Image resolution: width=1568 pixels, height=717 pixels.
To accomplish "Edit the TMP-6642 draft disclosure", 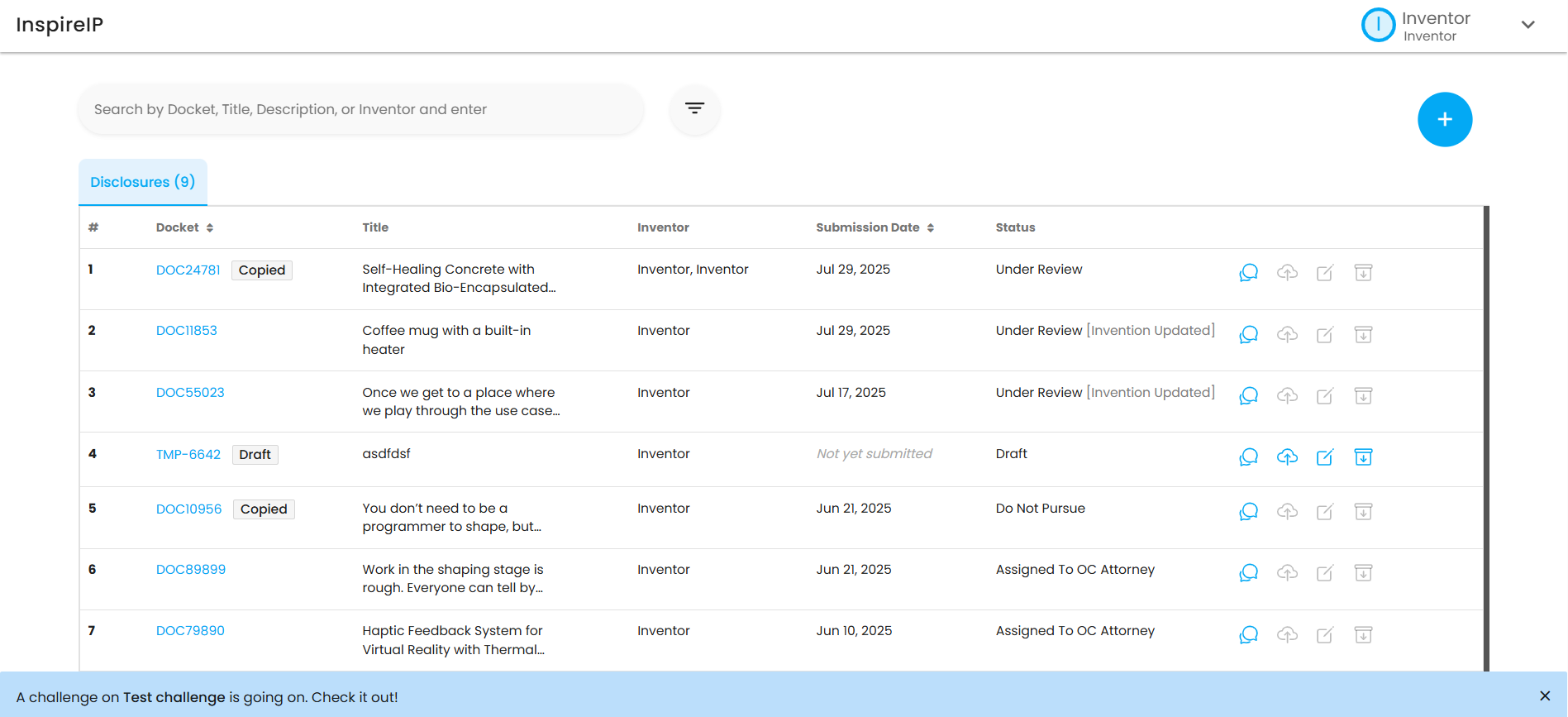I will point(1325,457).
